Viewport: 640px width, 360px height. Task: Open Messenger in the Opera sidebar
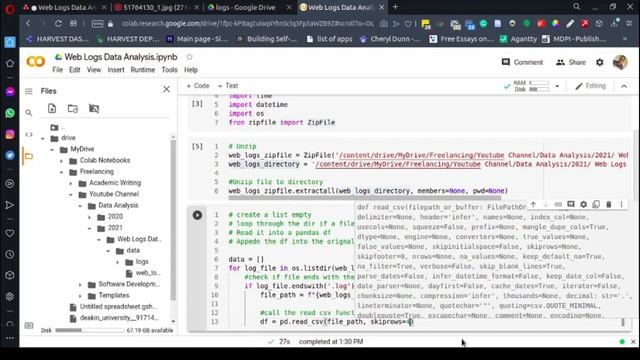[x=10, y=92]
